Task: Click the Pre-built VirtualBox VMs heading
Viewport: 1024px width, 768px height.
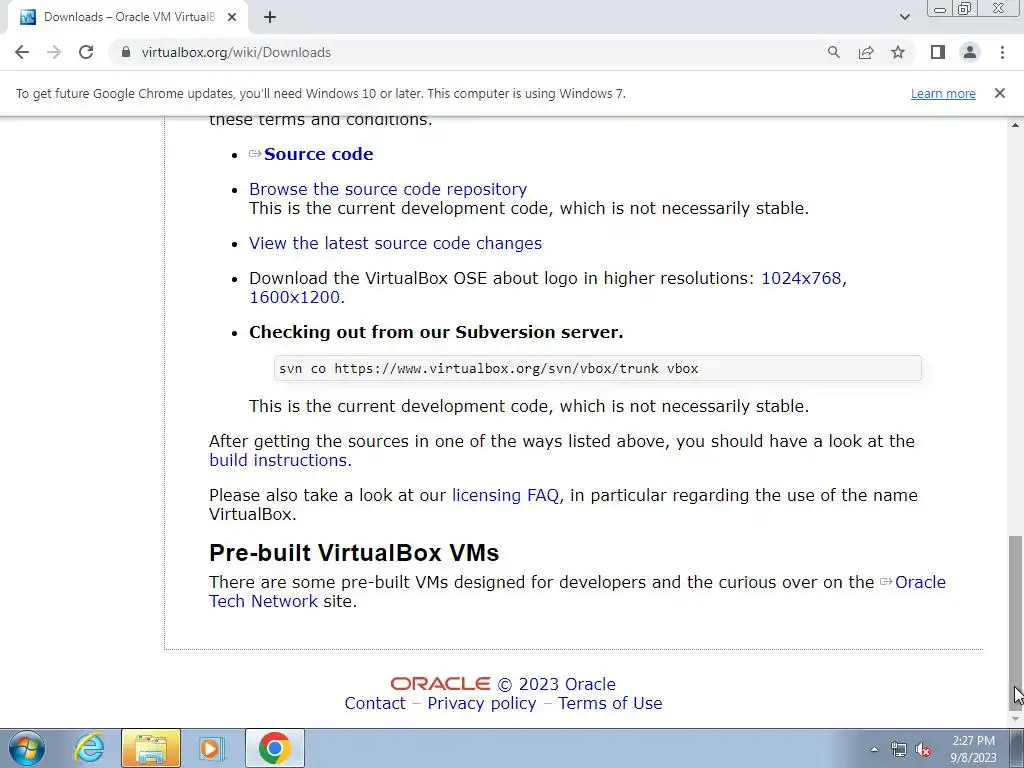Action: (x=354, y=553)
